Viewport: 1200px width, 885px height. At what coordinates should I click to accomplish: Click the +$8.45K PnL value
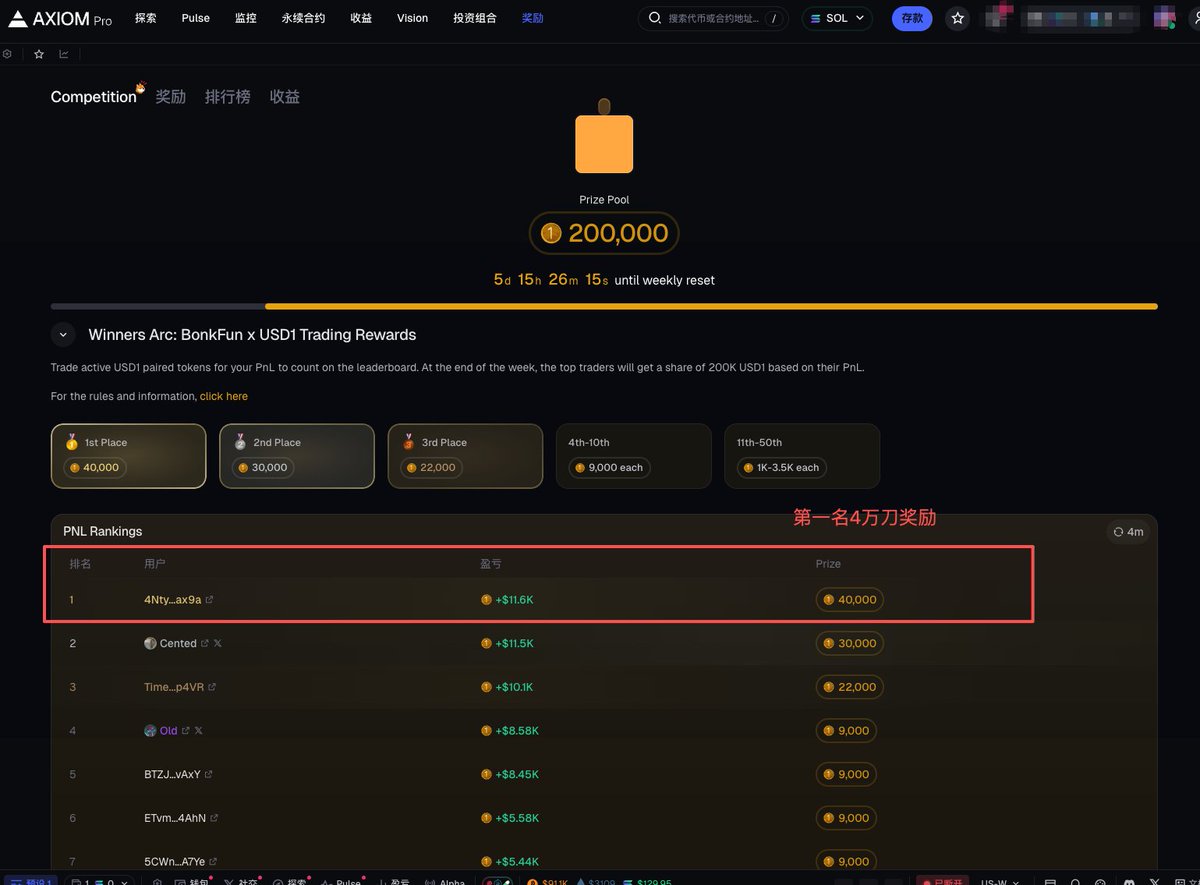[x=517, y=775]
